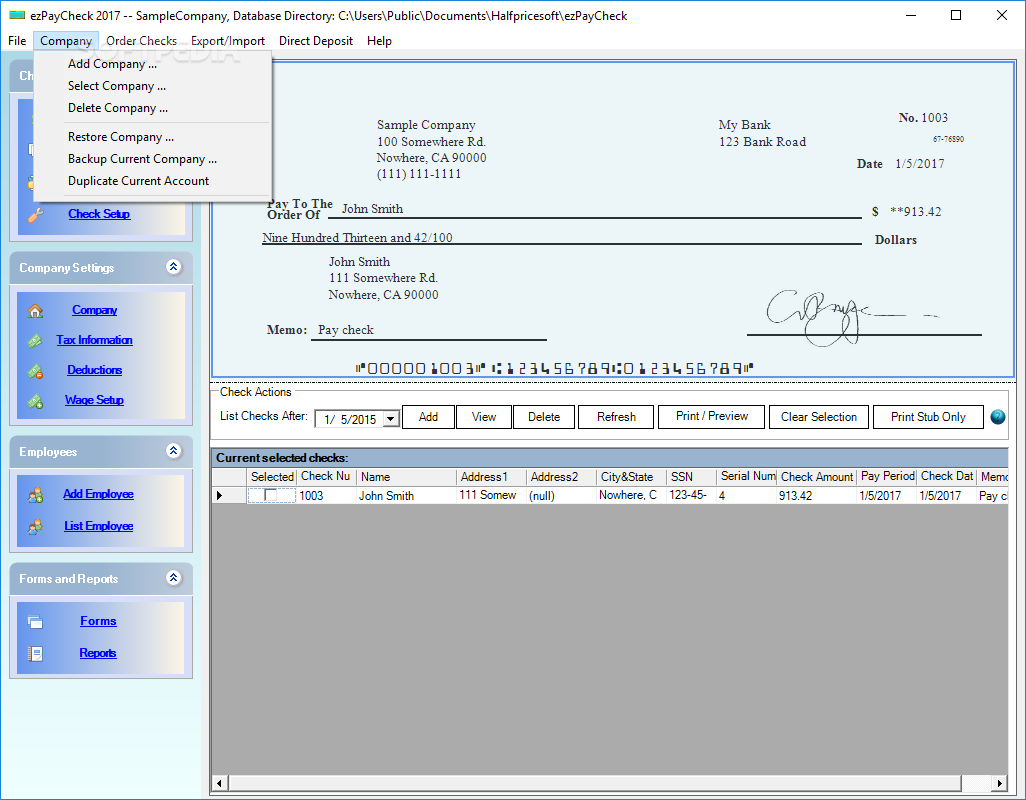Screen dimensions: 1026x800
Task: Click the SSN column header
Action: tap(692, 477)
